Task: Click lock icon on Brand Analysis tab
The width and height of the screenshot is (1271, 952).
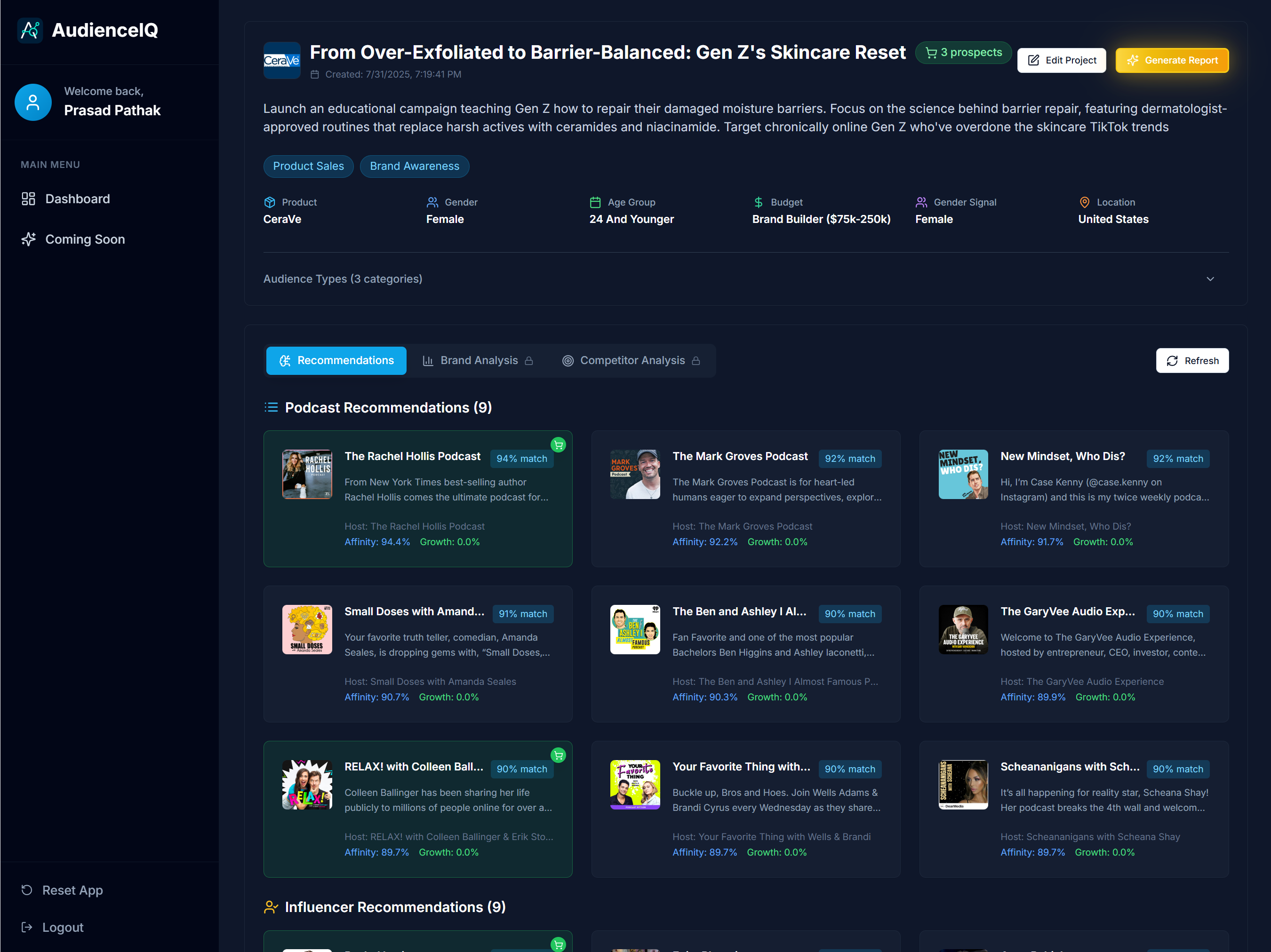Action: pos(529,361)
